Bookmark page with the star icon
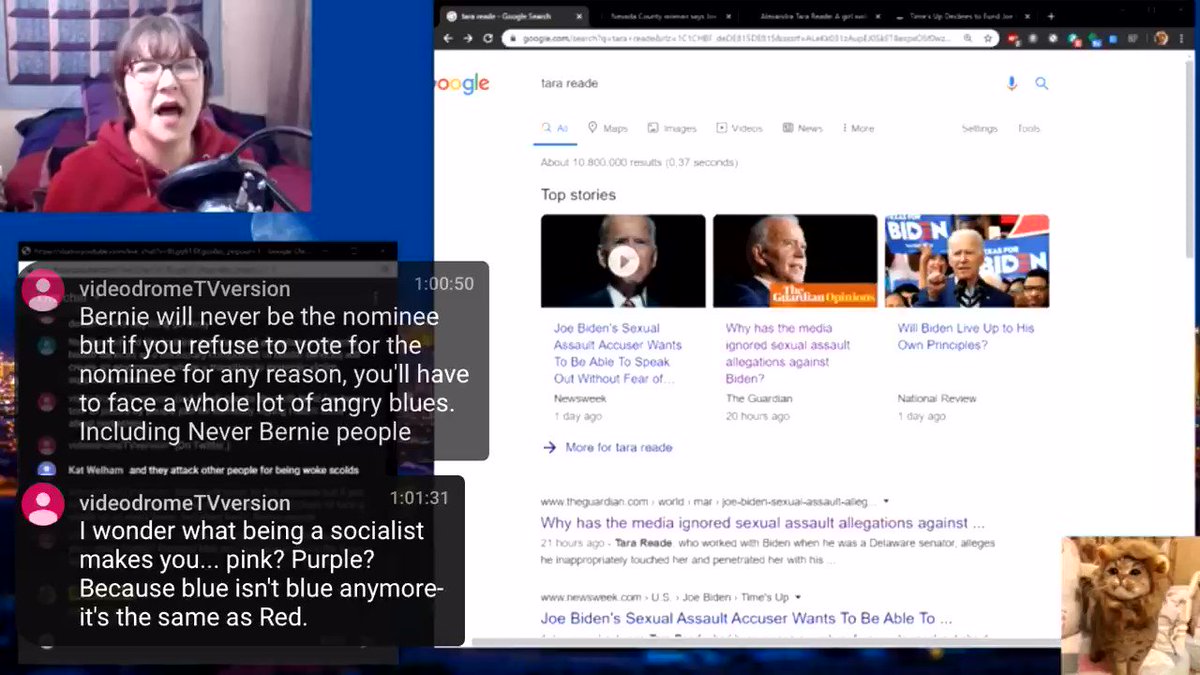Viewport: 1200px width, 675px height. click(988, 38)
